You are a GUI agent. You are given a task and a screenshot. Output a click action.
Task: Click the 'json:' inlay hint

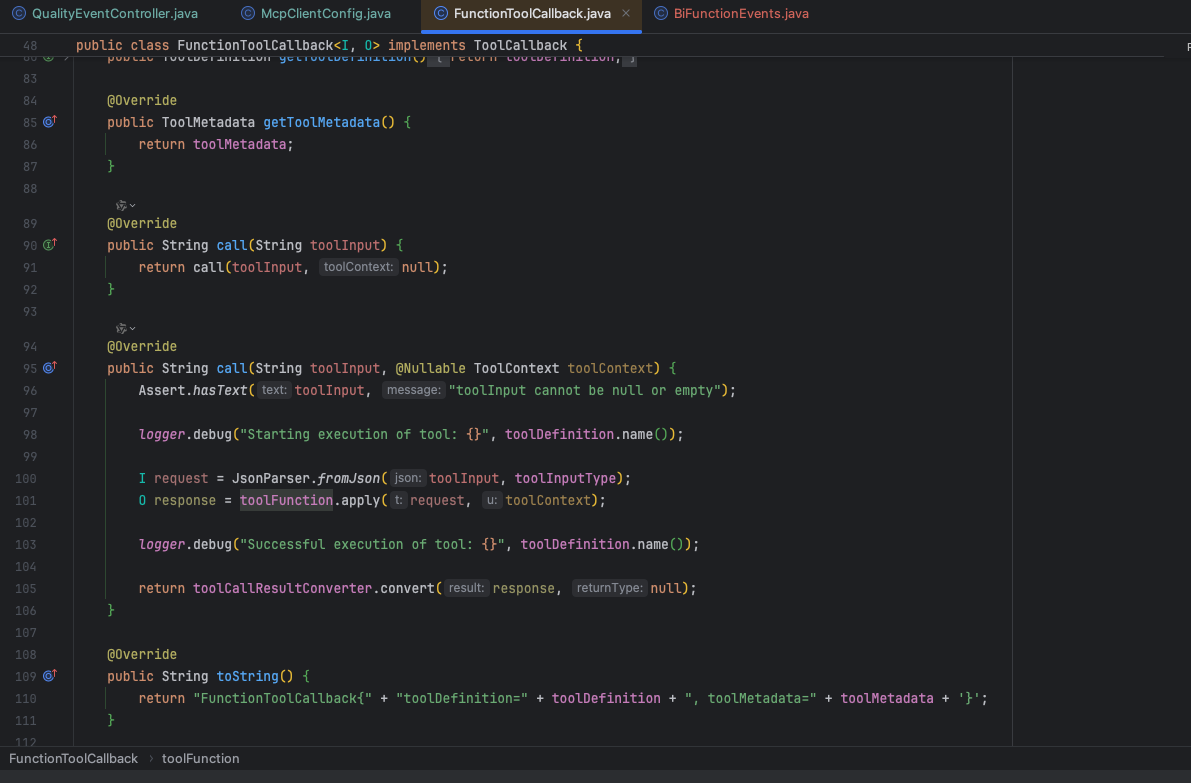[408, 478]
